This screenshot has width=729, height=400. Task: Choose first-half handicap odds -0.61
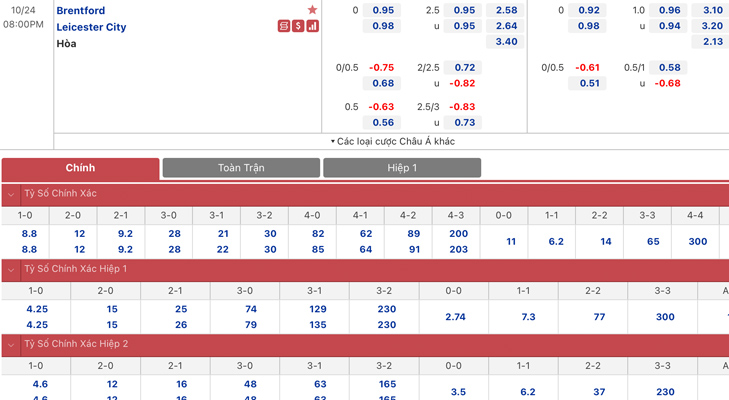(x=588, y=68)
